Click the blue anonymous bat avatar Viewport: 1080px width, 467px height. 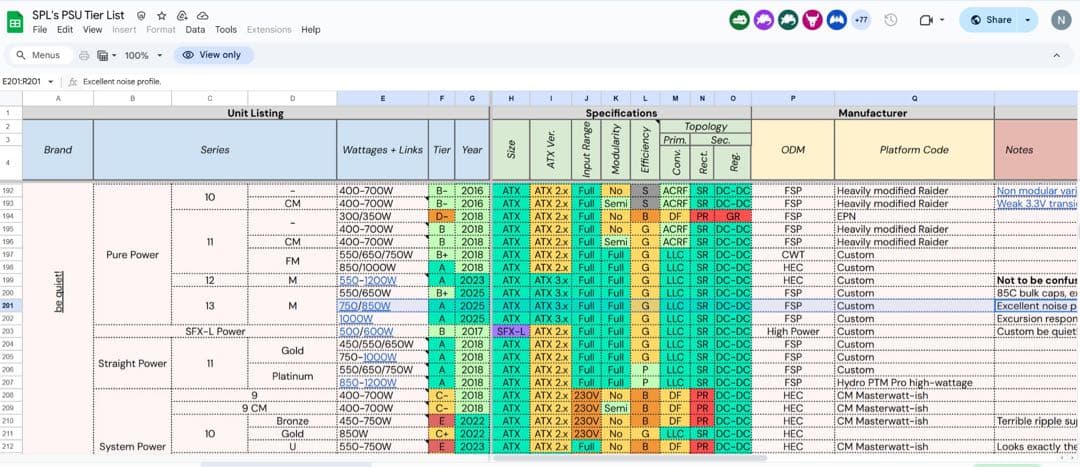tap(837, 20)
